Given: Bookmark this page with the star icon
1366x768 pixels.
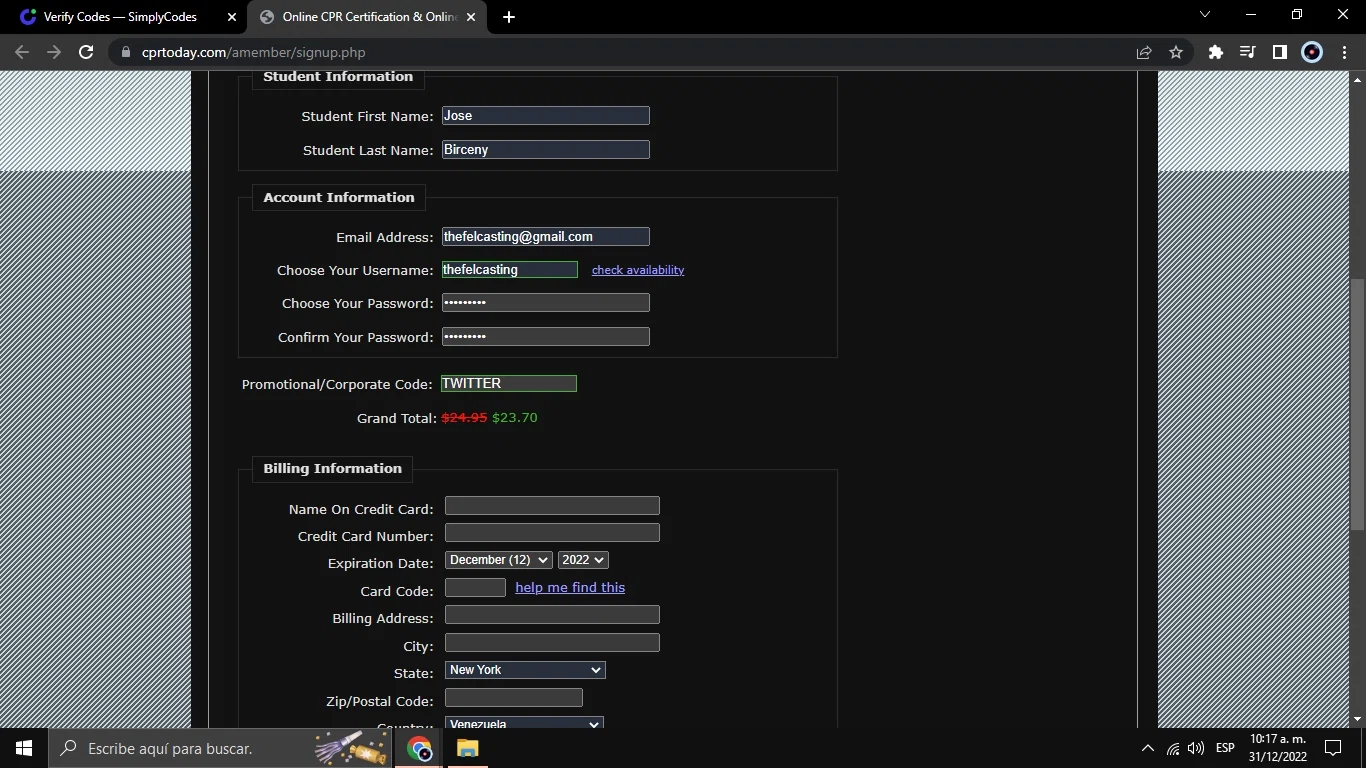Looking at the screenshot, I should point(1176,52).
